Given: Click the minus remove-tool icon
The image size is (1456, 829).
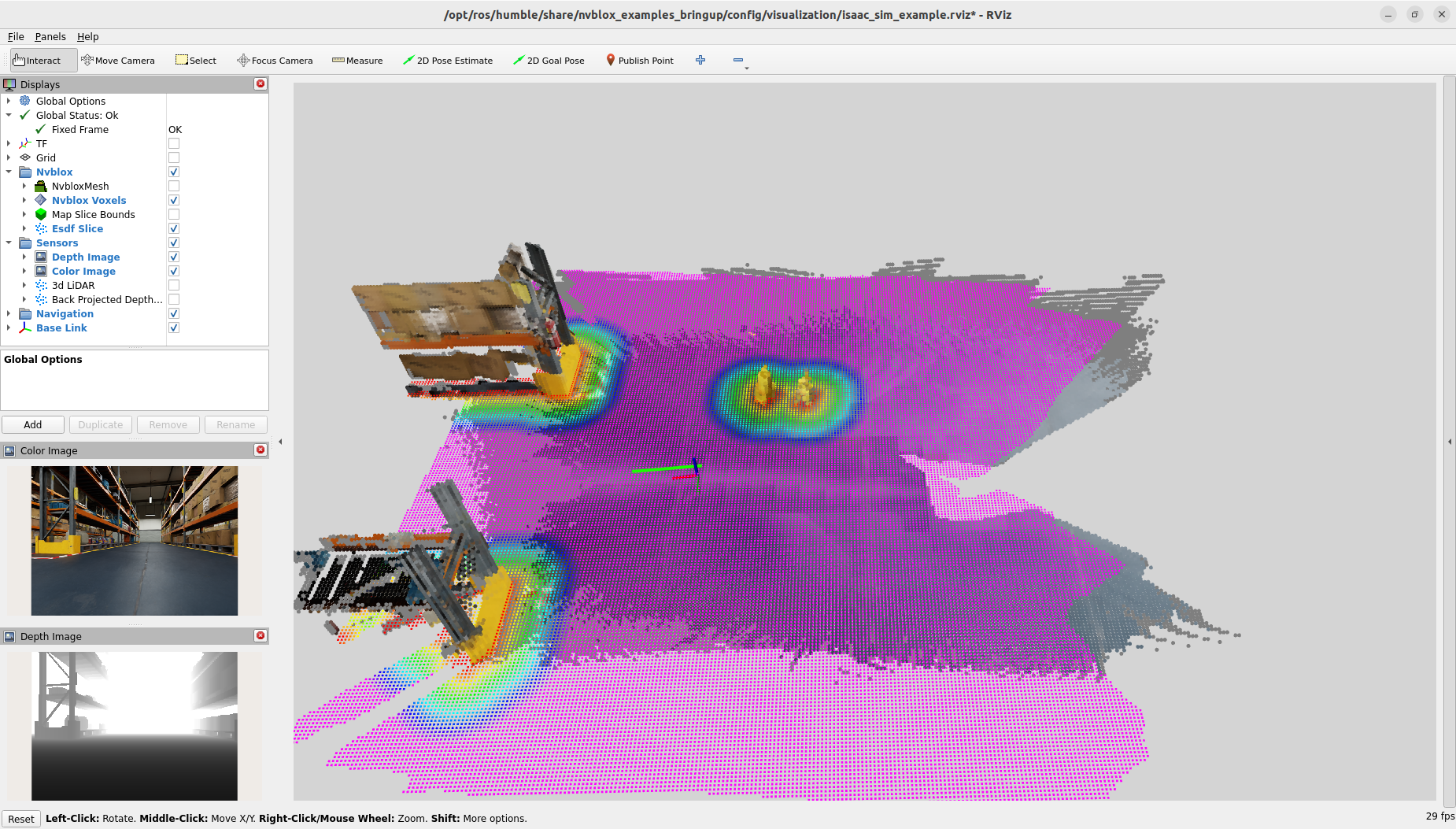Looking at the screenshot, I should [x=737, y=61].
